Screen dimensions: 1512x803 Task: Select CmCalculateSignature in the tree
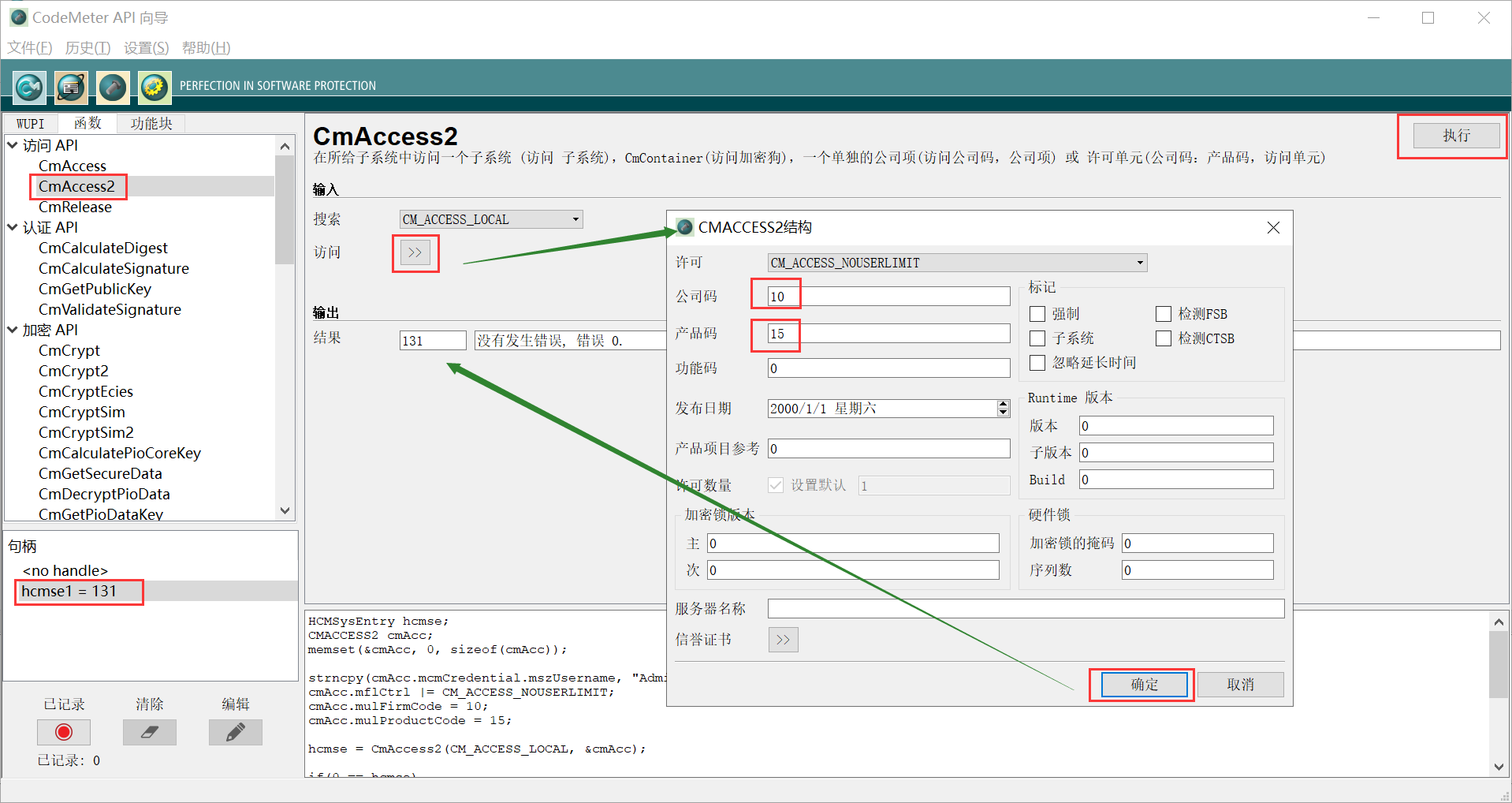[114, 268]
